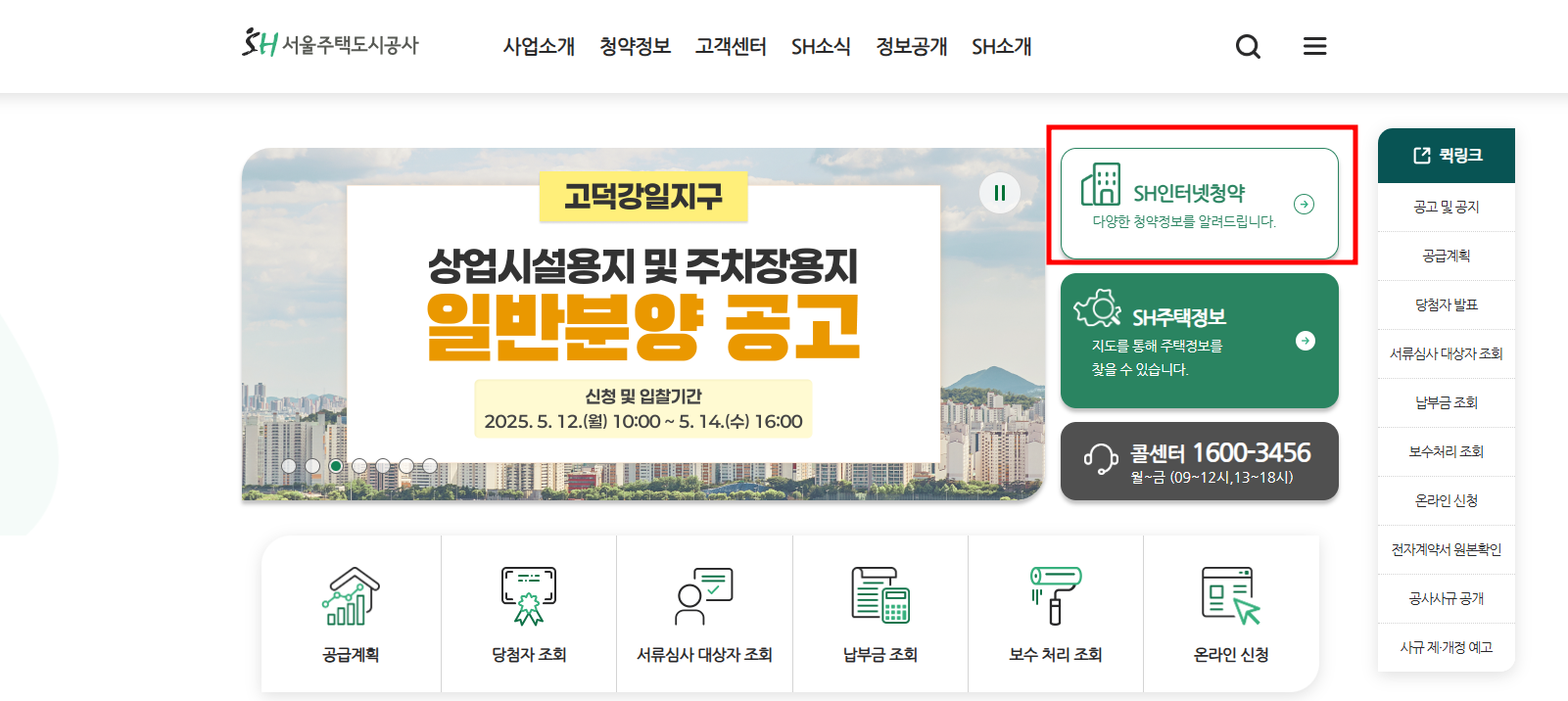Open the 사업소개 menu
This screenshot has height=701, width=1568.
[539, 46]
